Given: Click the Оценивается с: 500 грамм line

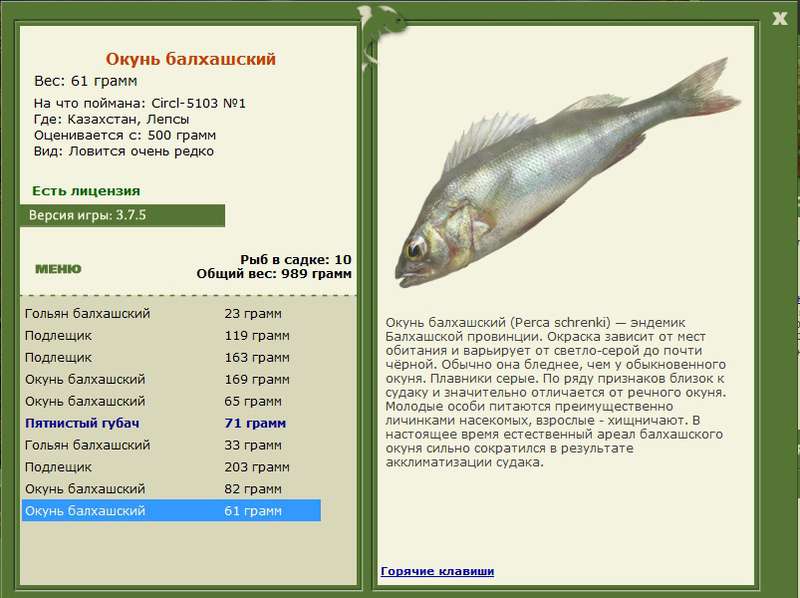Looking at the screenshot, I should click(125, 135).
